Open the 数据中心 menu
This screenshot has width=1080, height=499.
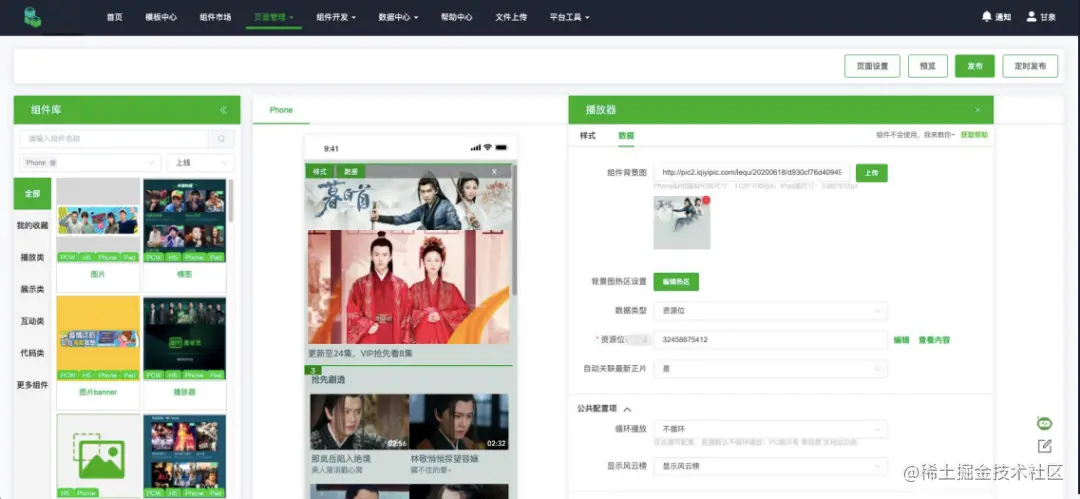click(x=398, y=17)
